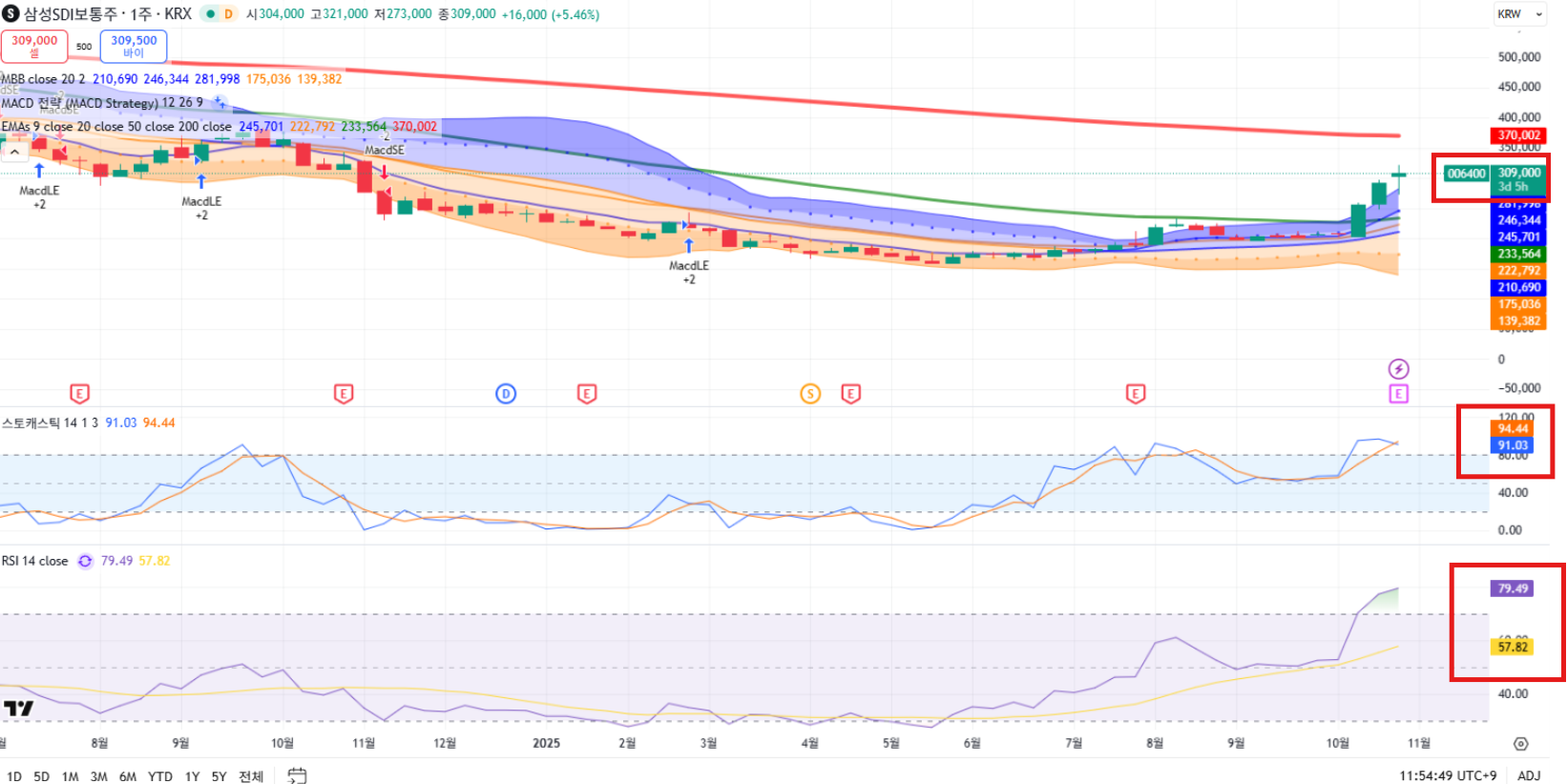Click the purple E upcoming earnings marker
Screen dimensions: 1567x784
tap(1398, 394)
